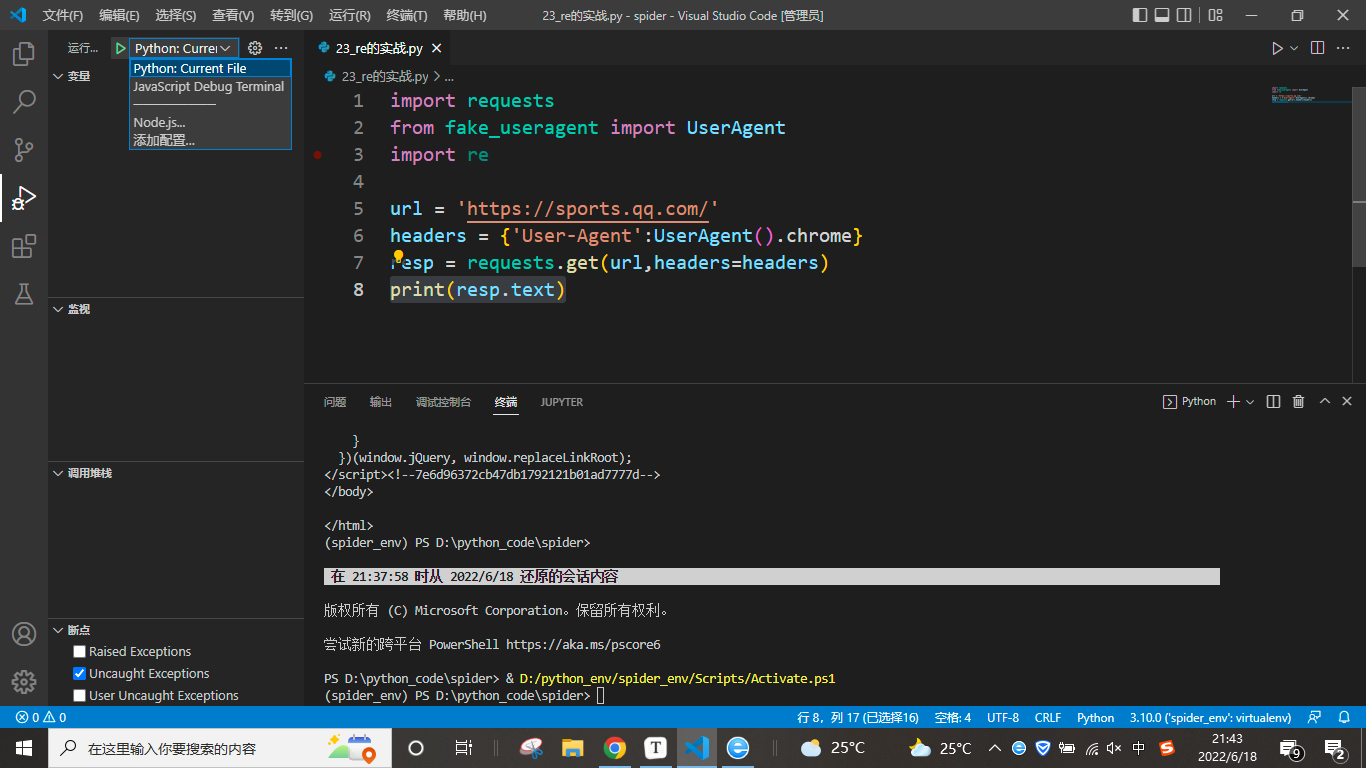The height and width of the screenshot is (768, 1366).
Task: Create a new terminal with the plus icon
Action: click(1233, 402)
